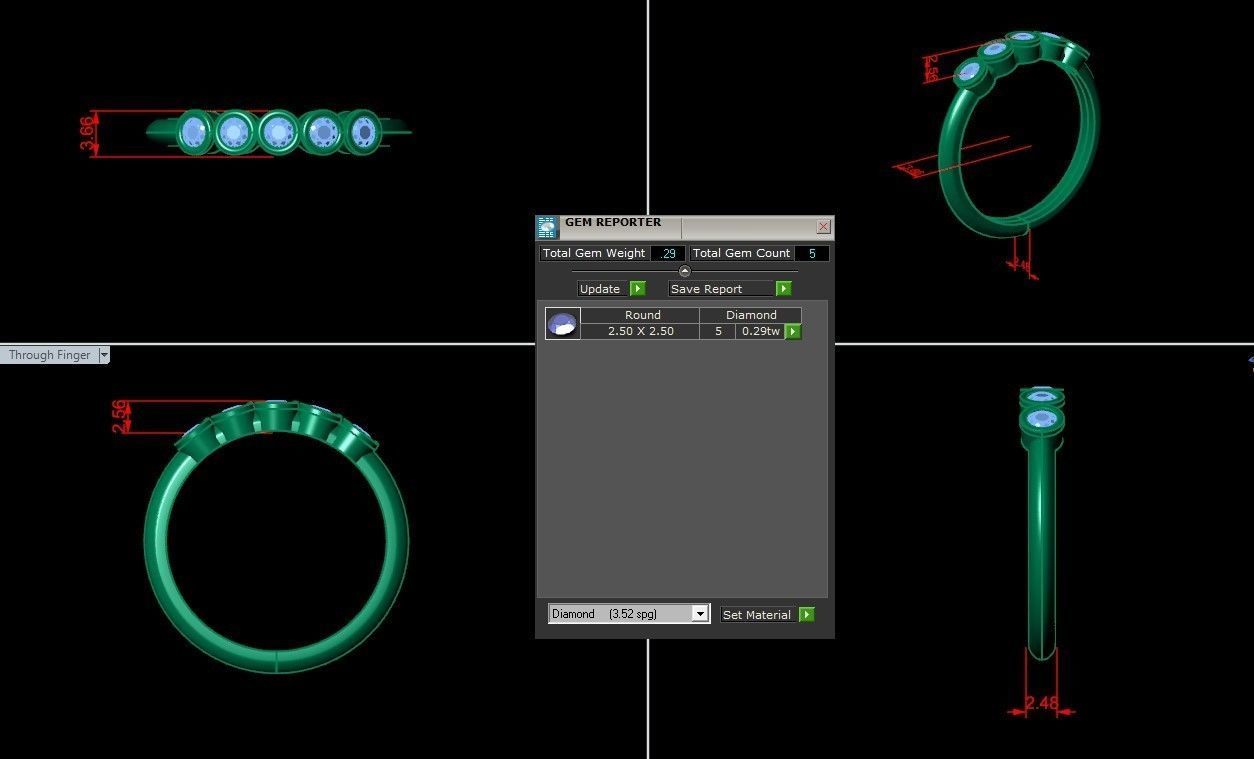Click the Through Finger viewport label
This screenshot has width=1254, height=759.
(x=49, y=355)
